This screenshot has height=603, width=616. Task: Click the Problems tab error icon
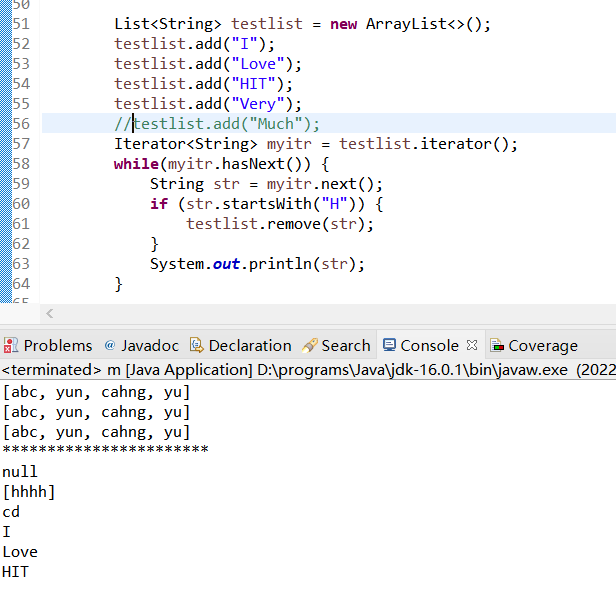tap(11, 346)
